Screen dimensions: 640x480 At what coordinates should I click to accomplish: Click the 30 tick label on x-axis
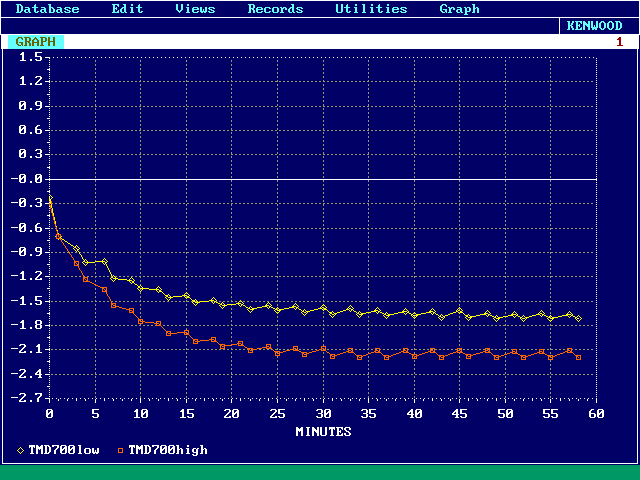(323, 413)
